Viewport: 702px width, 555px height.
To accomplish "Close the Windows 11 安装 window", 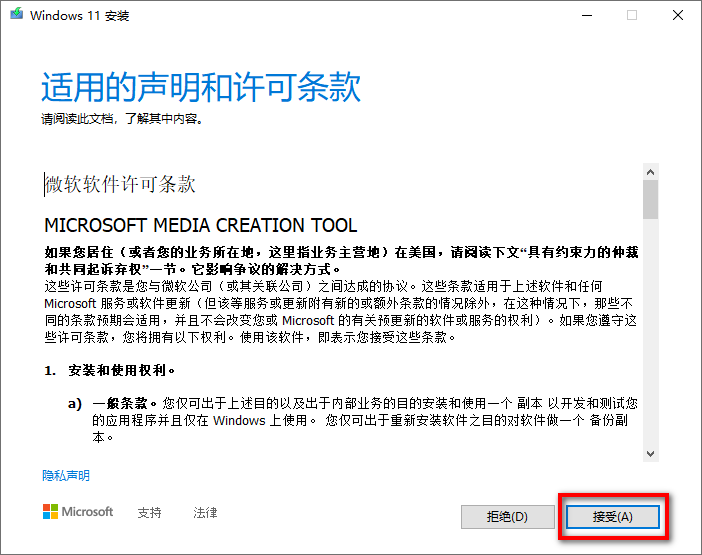I will (x=678, y=16).
